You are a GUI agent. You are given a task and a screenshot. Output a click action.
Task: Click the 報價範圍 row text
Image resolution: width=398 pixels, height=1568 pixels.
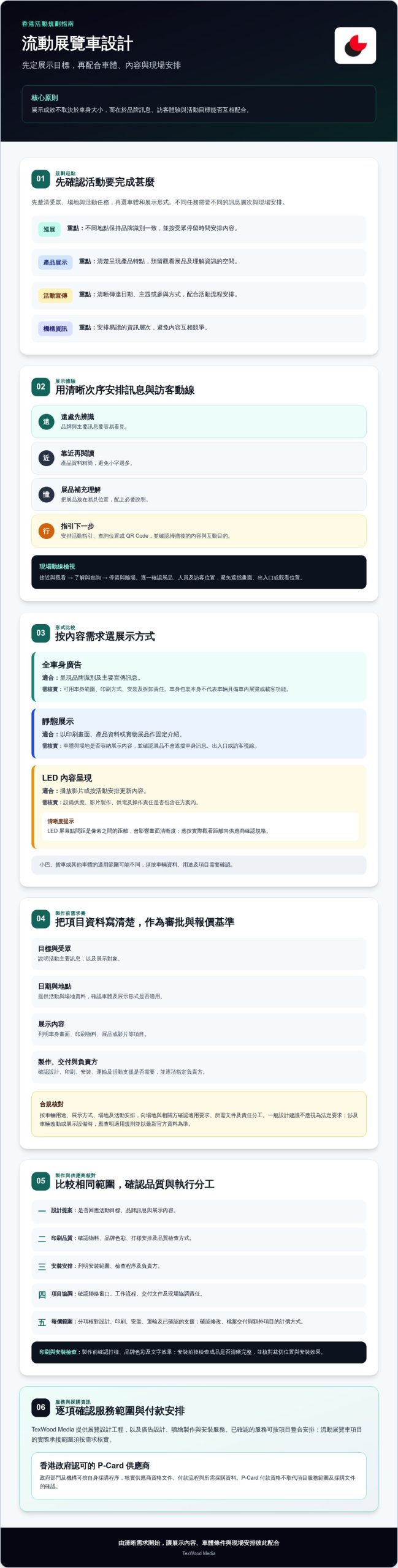(177, 1322)
